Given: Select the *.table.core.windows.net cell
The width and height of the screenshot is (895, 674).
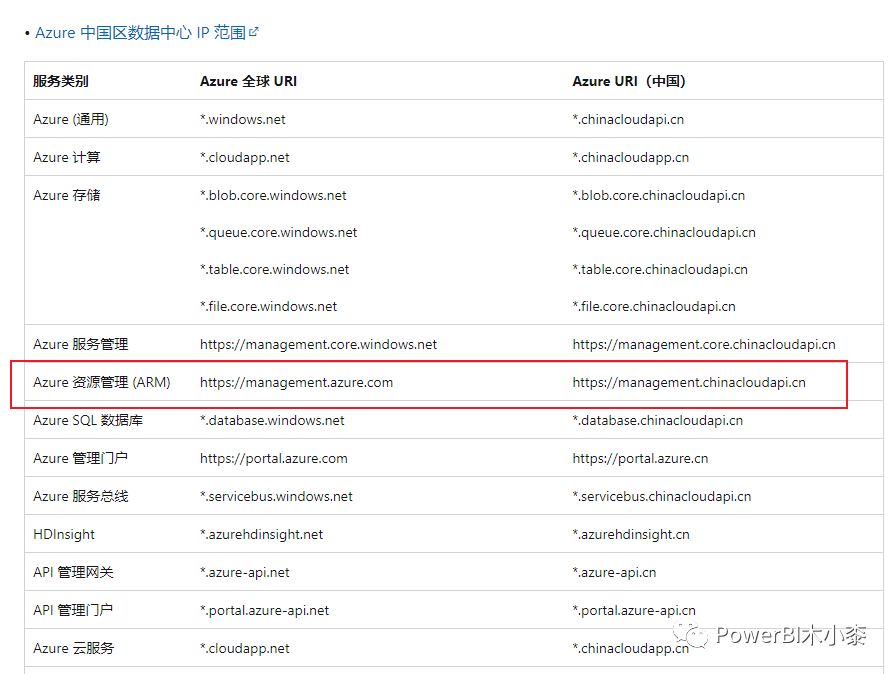Looking at the screenshot, I should click(275, 269).
